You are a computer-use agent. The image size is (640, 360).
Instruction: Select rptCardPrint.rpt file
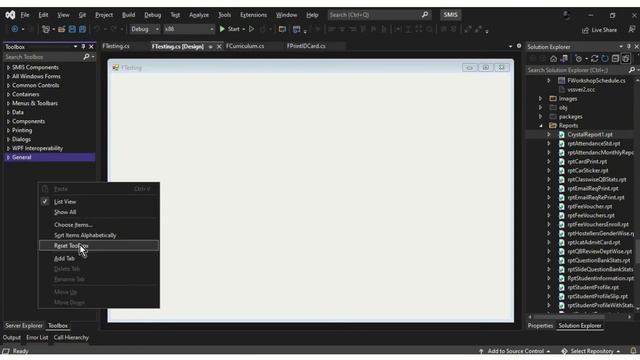pos(587,161)
